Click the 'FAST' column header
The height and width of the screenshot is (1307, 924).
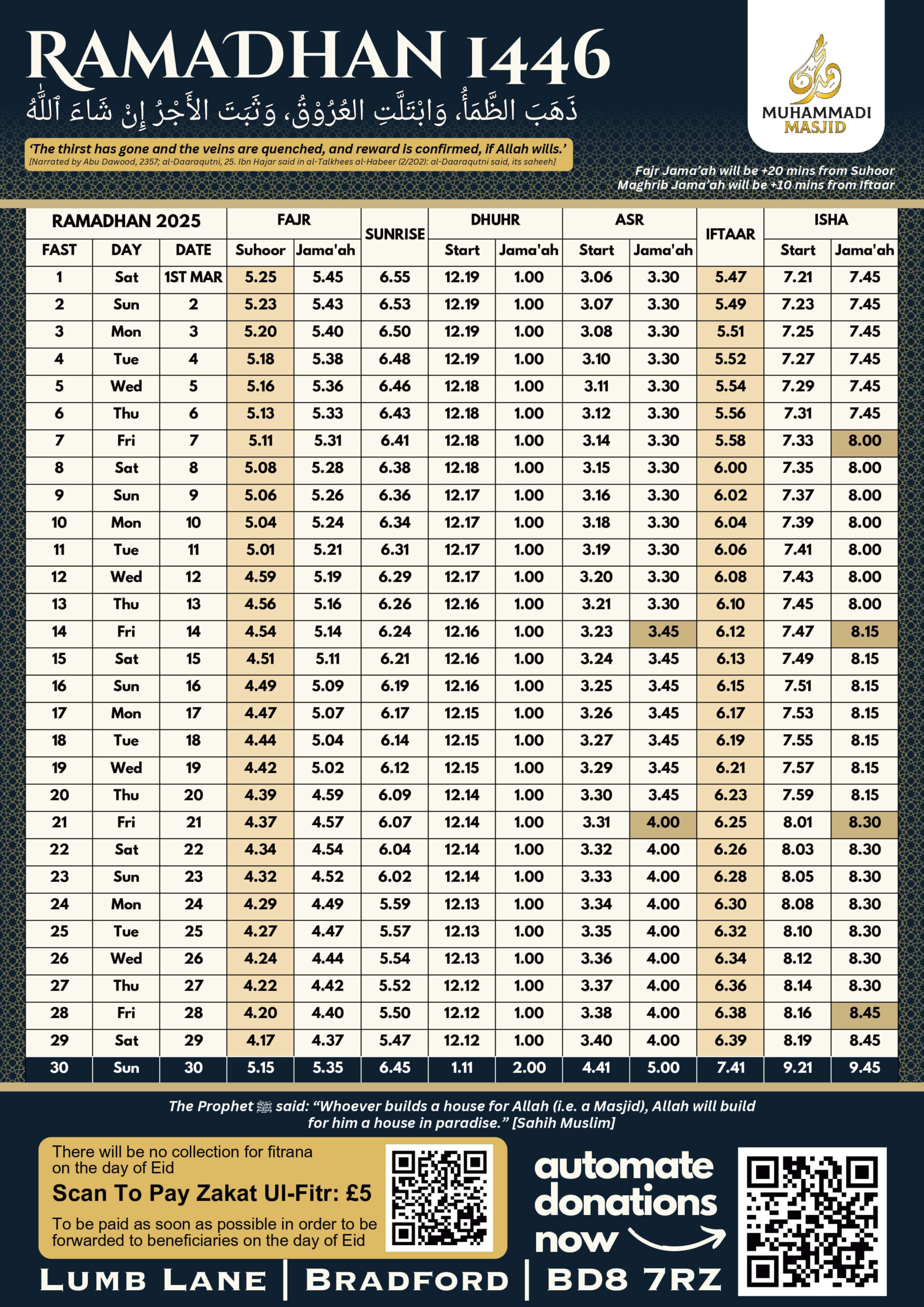pos(59,250)
